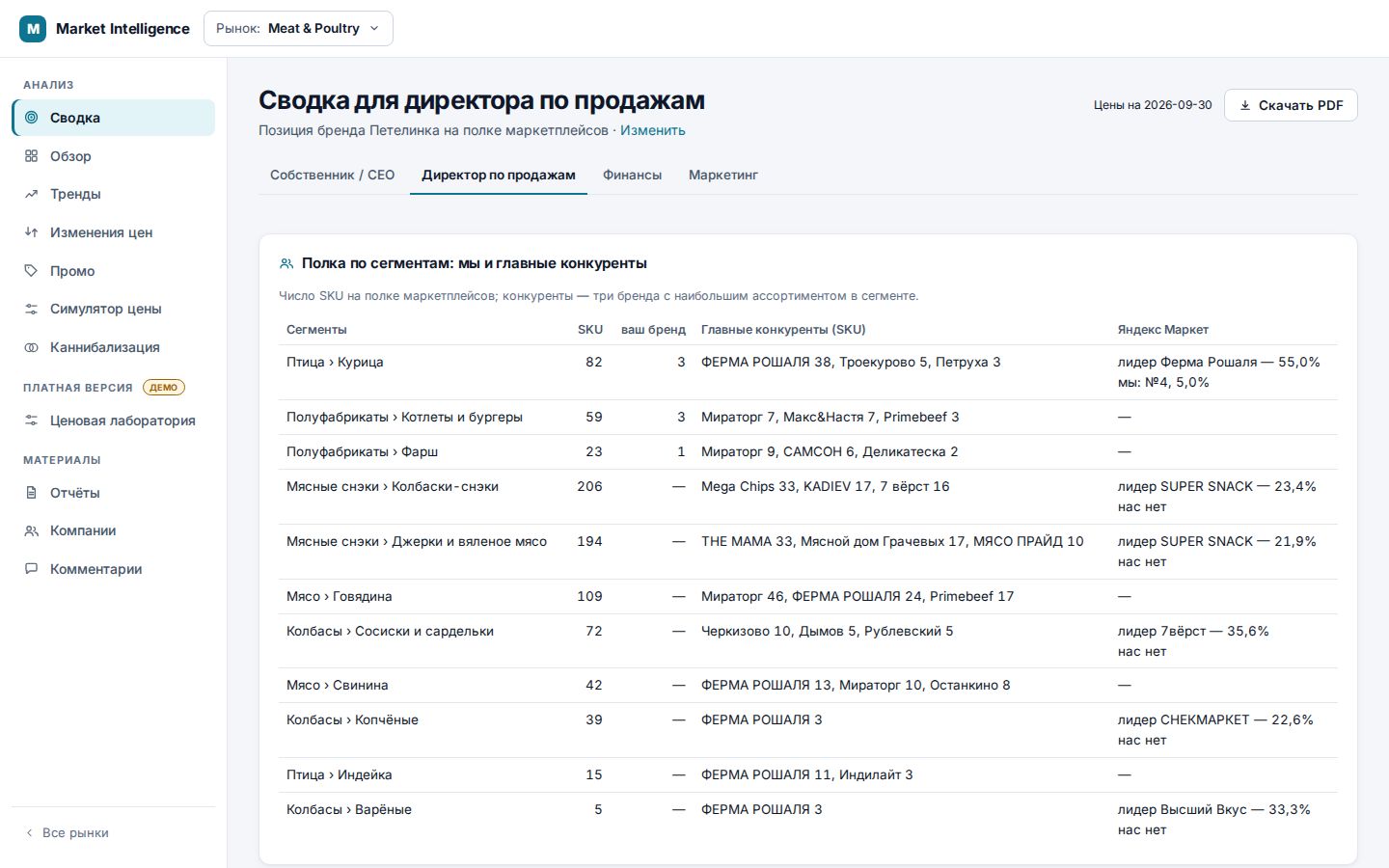Click the Компании people icon
Image resolution: width=1389 pixels, height=868 pixels.
point(32,530)
